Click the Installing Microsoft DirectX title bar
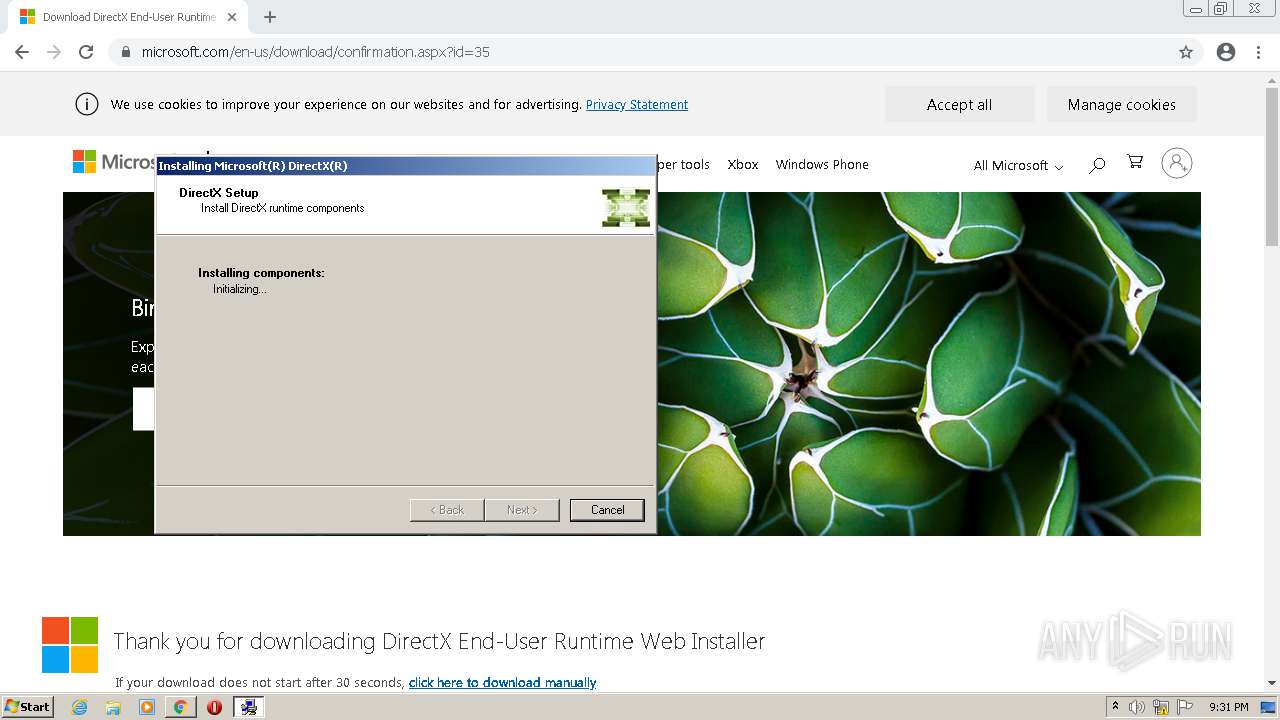 pyautogui.click(x=405, y=166)
